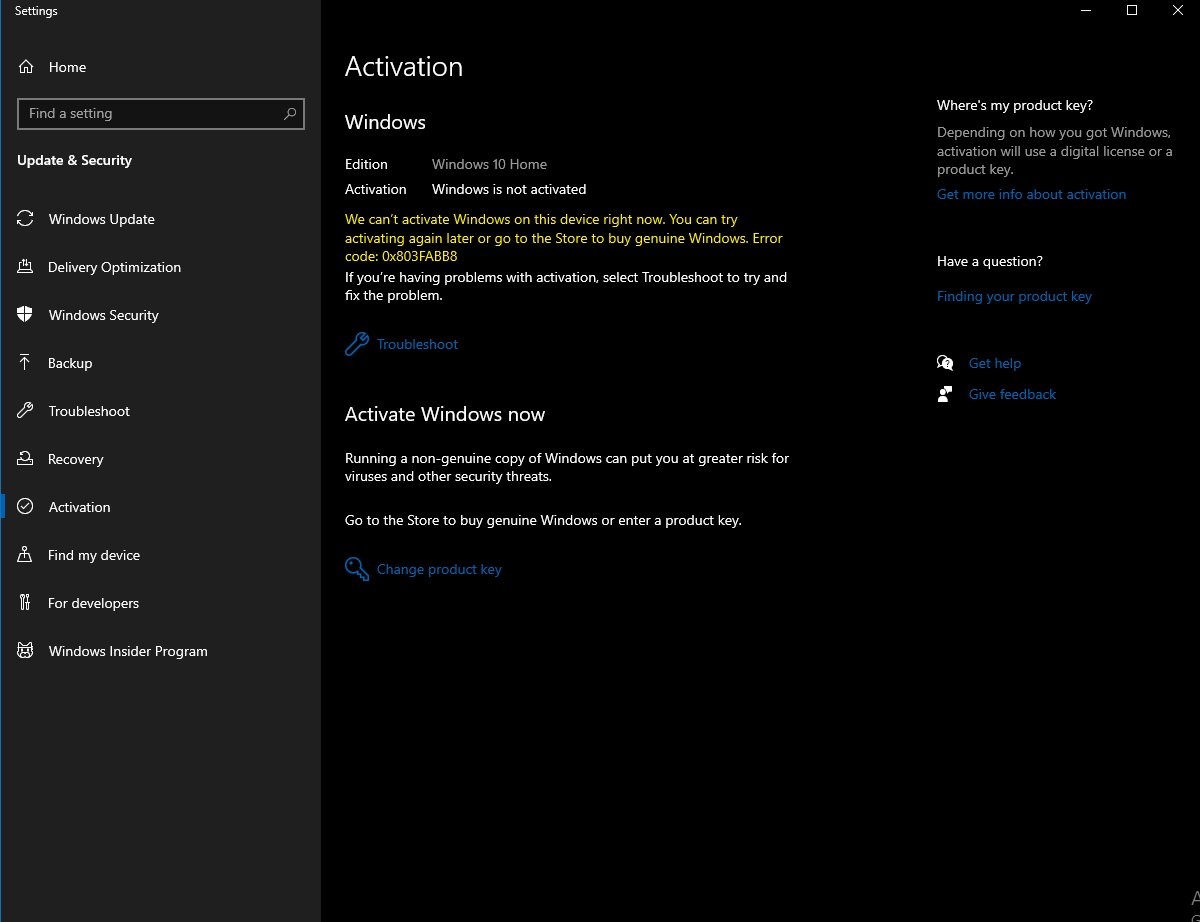Click the Backup upload arrow icon
The image size is (1200, 922).
coord(26,363)
